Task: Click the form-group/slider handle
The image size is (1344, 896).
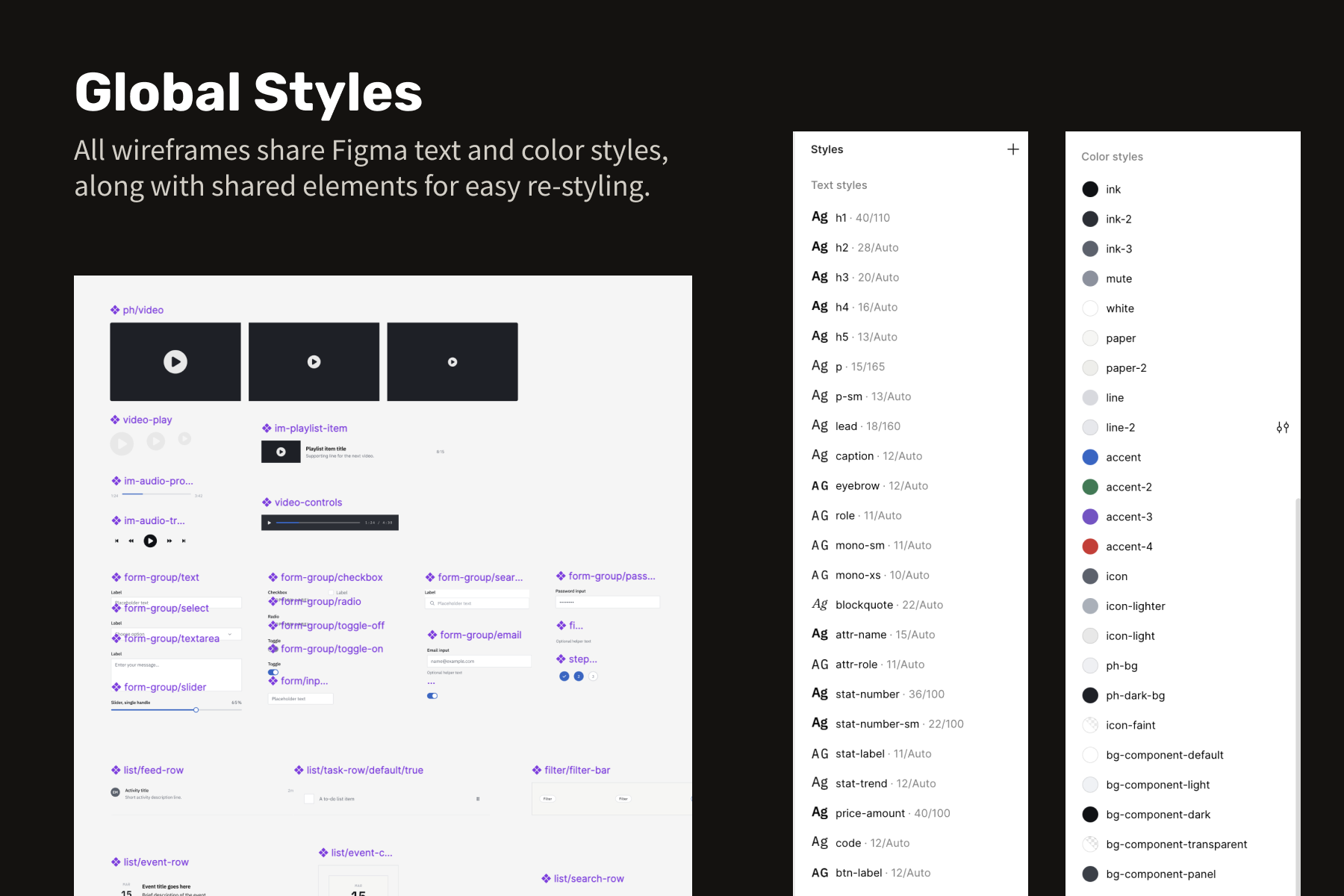Action: [196, 710]
